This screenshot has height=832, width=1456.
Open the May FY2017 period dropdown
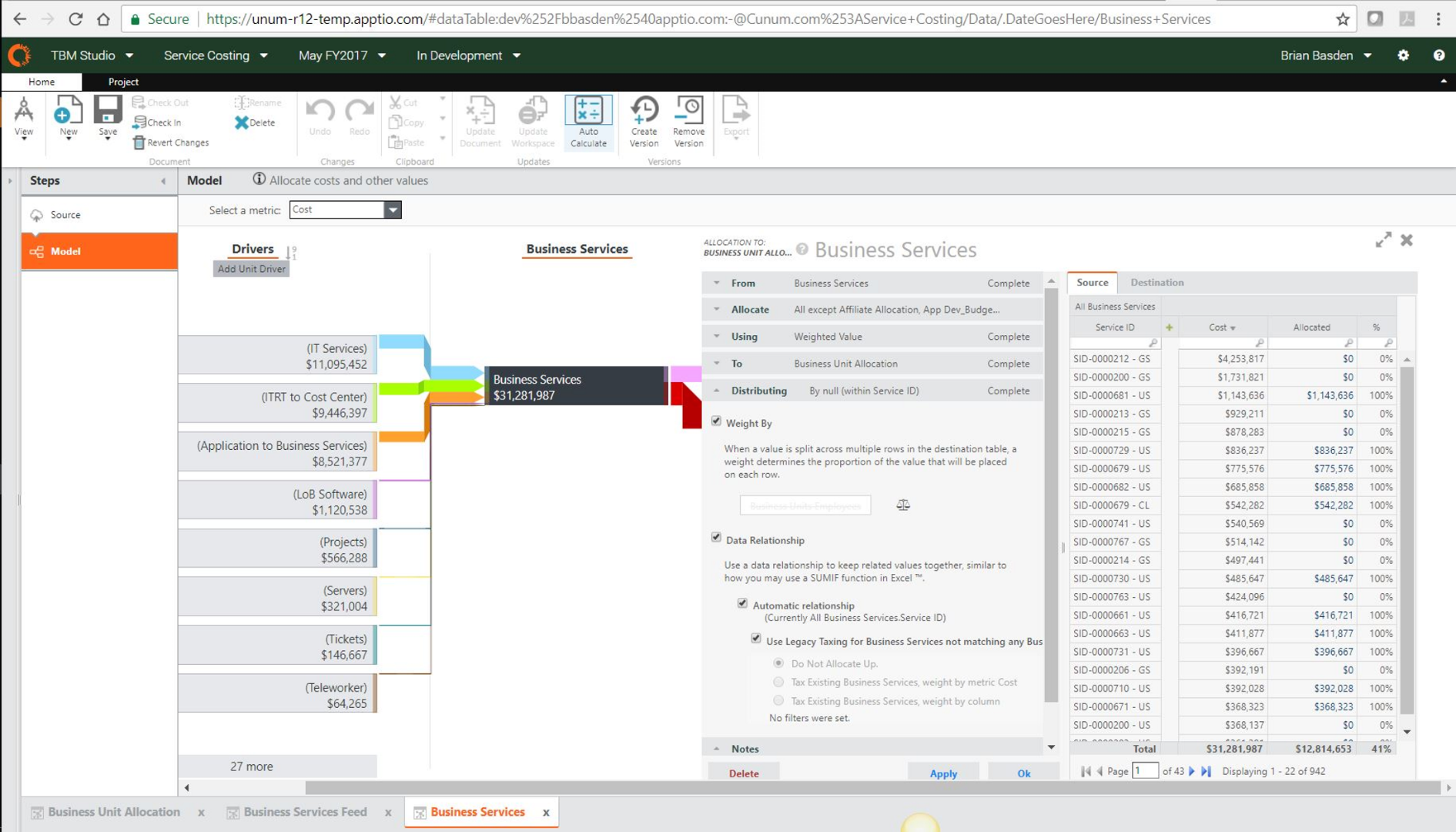click(342, 55)
